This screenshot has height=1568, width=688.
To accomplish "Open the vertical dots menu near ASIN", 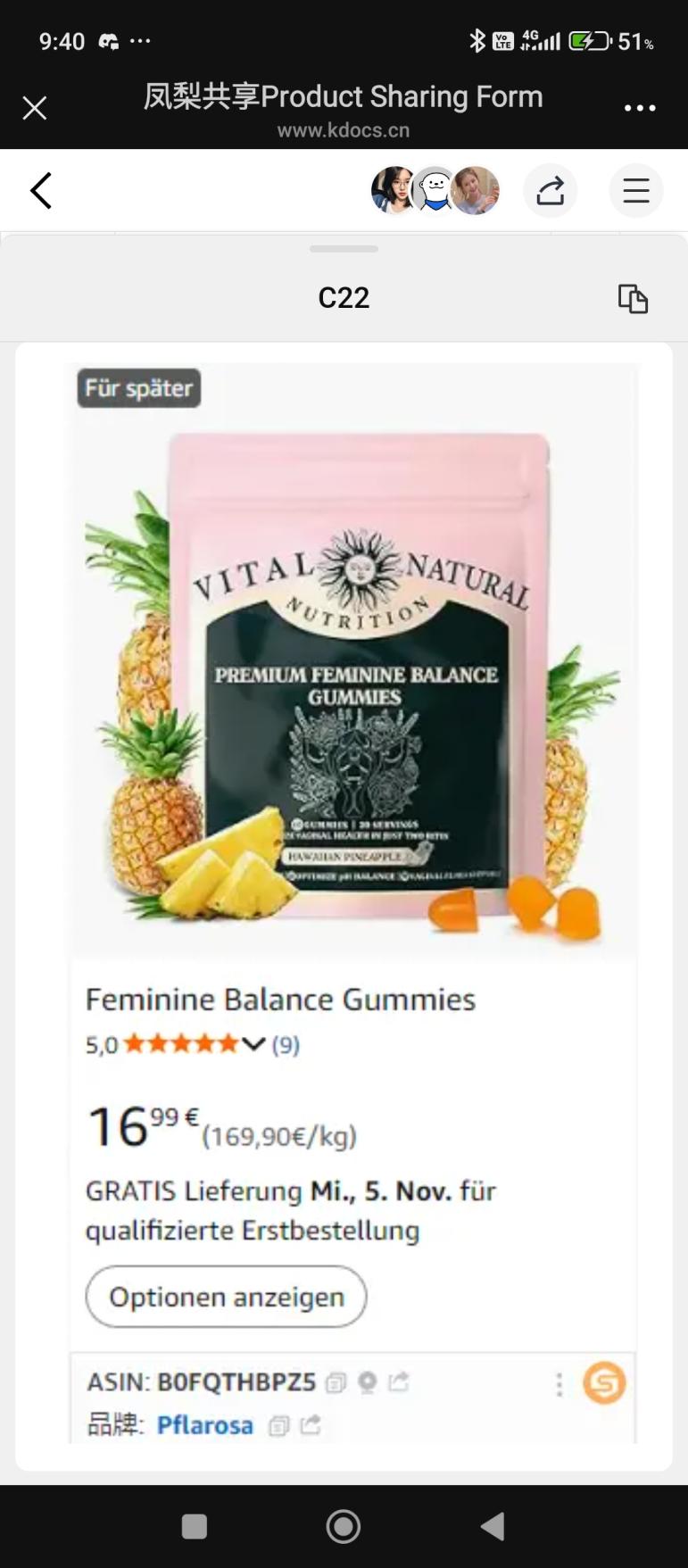I will point(560,1384).
